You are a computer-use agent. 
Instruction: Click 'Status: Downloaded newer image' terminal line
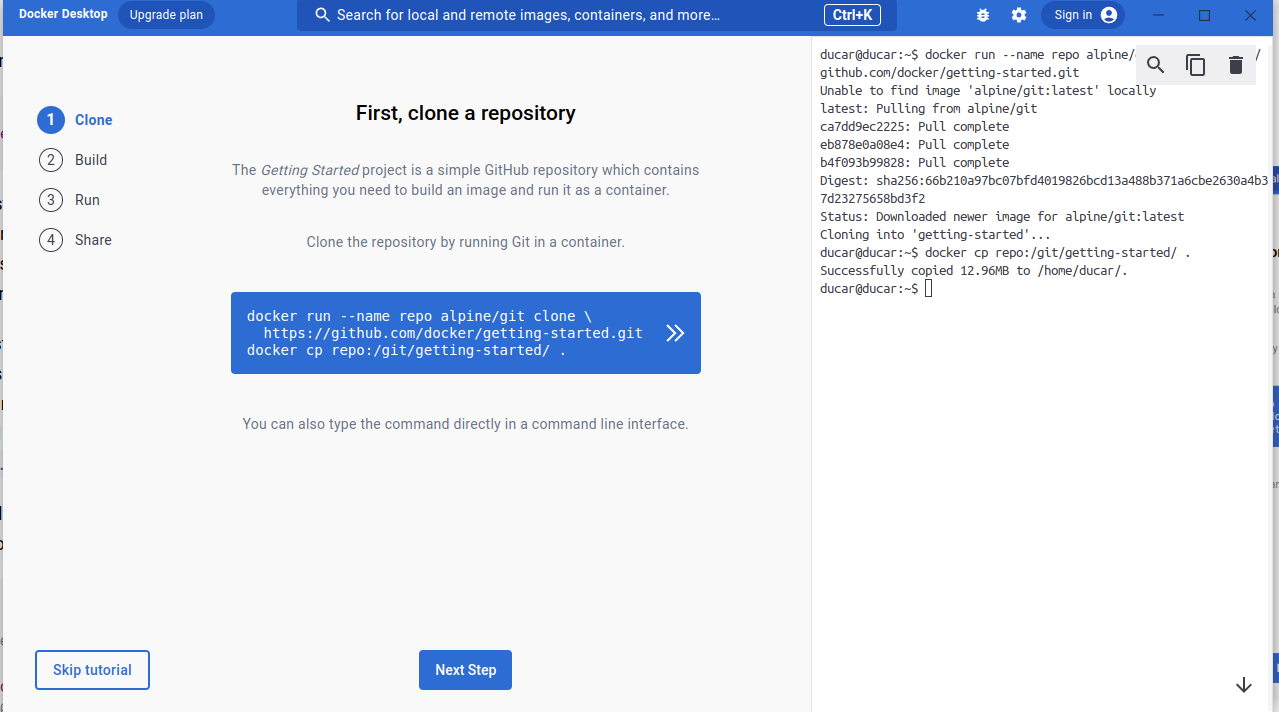1002,217
